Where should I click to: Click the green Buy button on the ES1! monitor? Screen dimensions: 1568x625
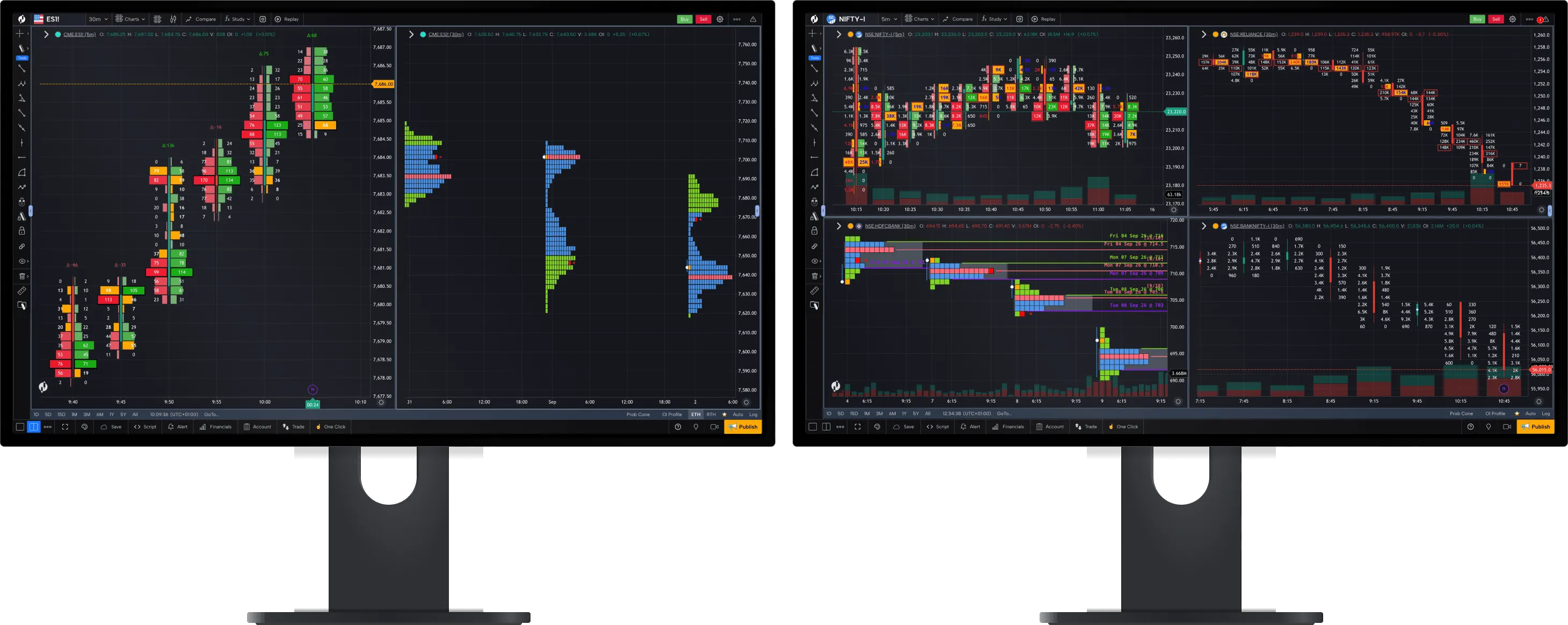pyautogui.click(x=685, y=19)
